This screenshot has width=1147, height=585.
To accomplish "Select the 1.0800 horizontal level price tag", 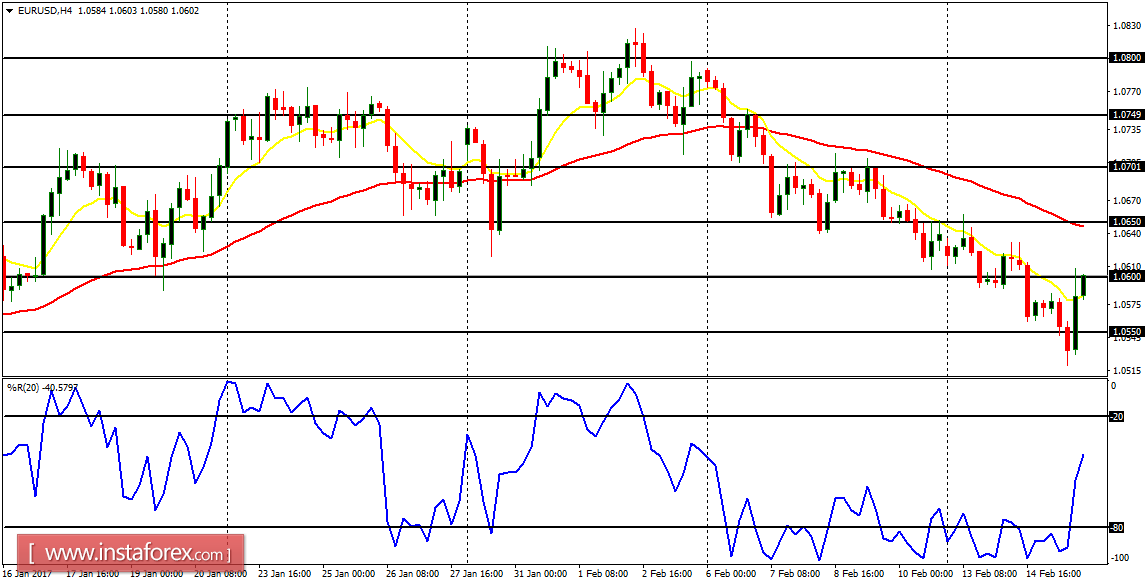I will point(1125,57).
